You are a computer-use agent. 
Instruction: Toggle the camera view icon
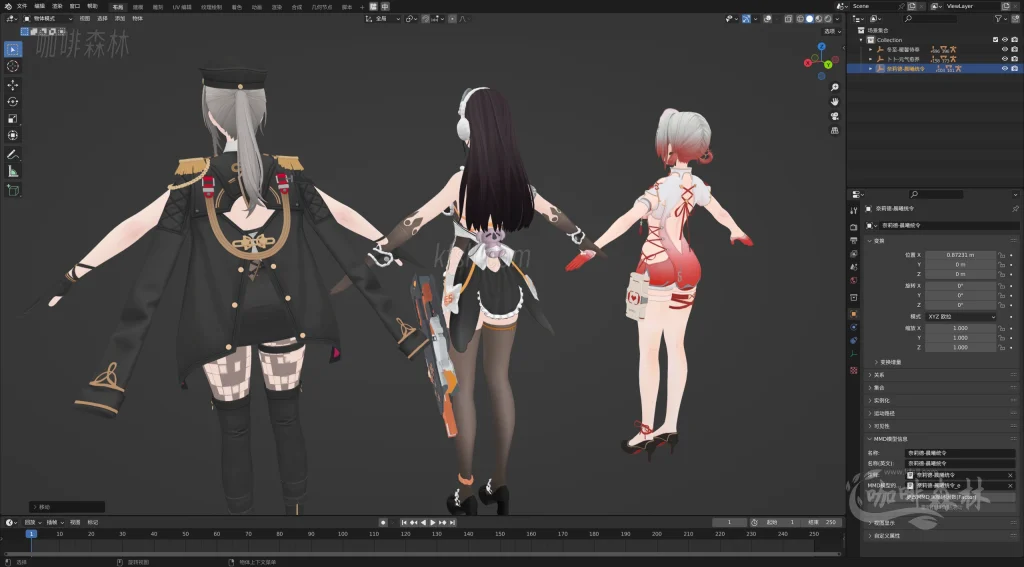point(835,116)
